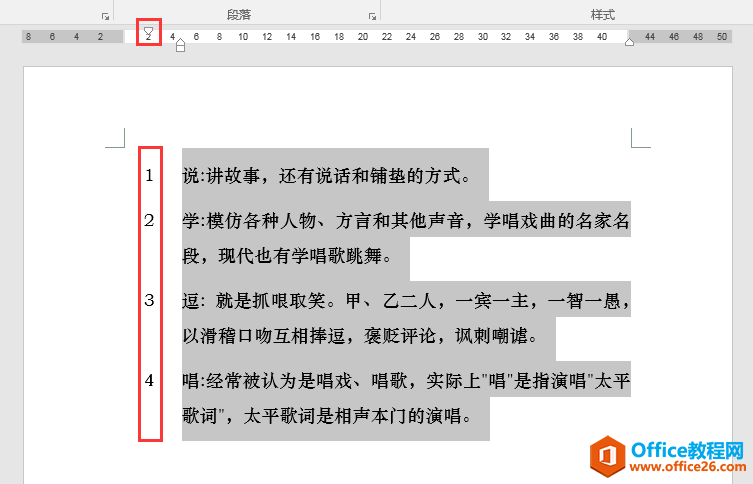This screenshot has height=484, width=753.
Task: Click the 样式 group label
Action: pos(603,15)
